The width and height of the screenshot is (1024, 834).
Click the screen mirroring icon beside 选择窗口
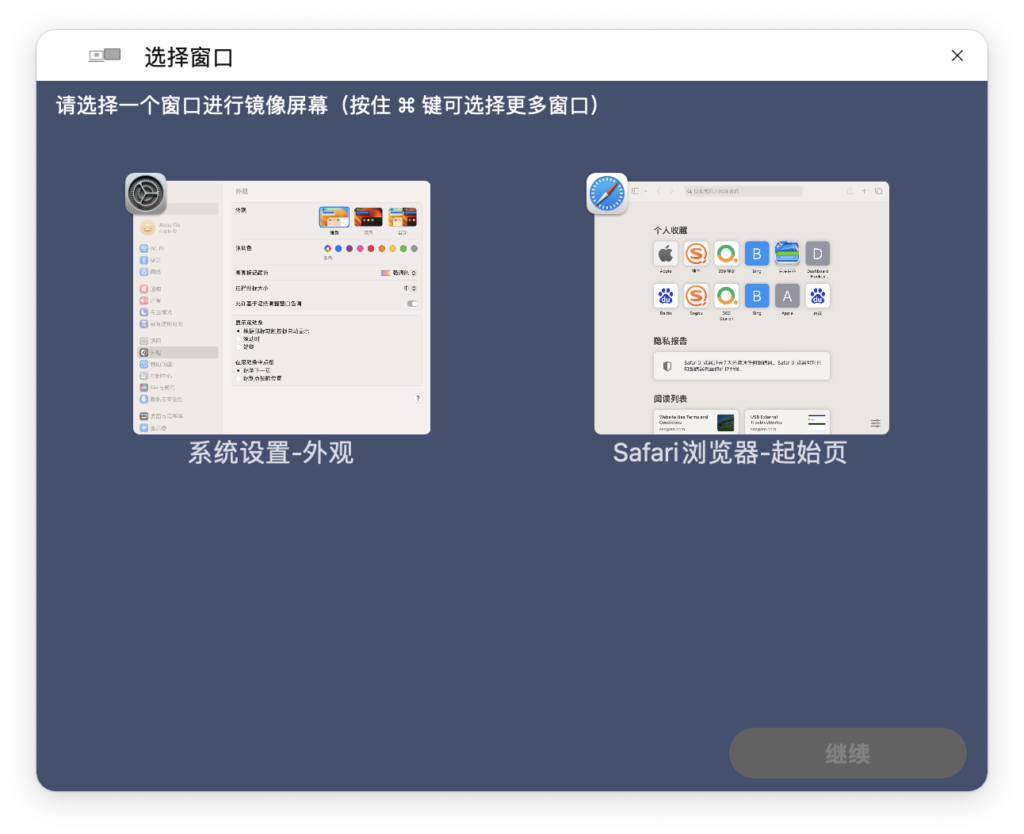105,56
